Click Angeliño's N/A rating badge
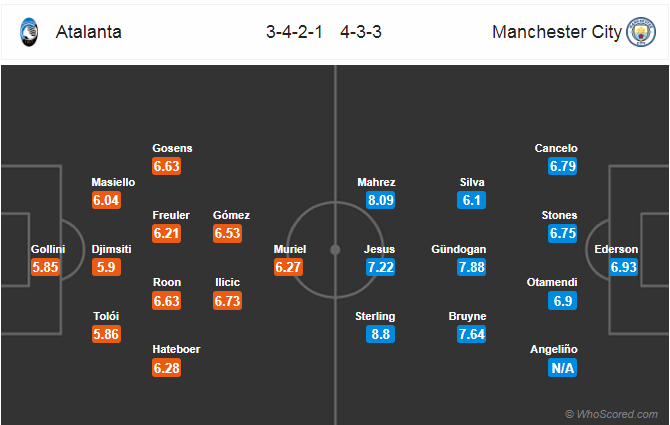Image resolution: width=670 pixels, height=425 pixels. pyautogui.click(x=562, y=368)
